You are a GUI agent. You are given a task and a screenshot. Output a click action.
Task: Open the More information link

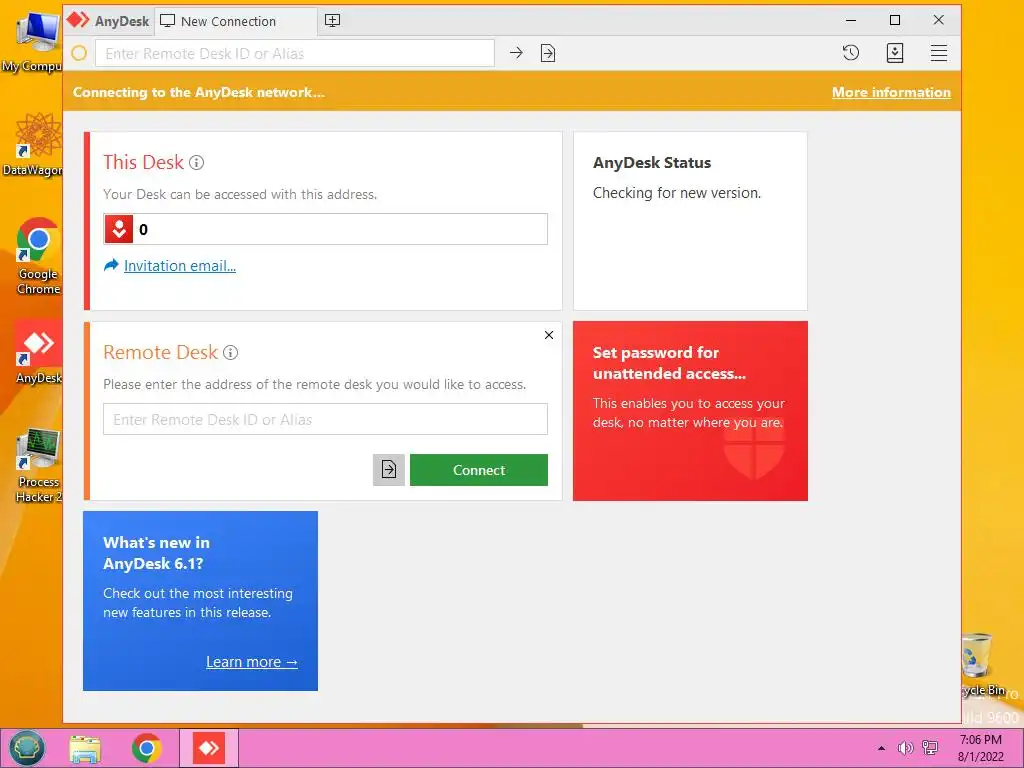891,92
